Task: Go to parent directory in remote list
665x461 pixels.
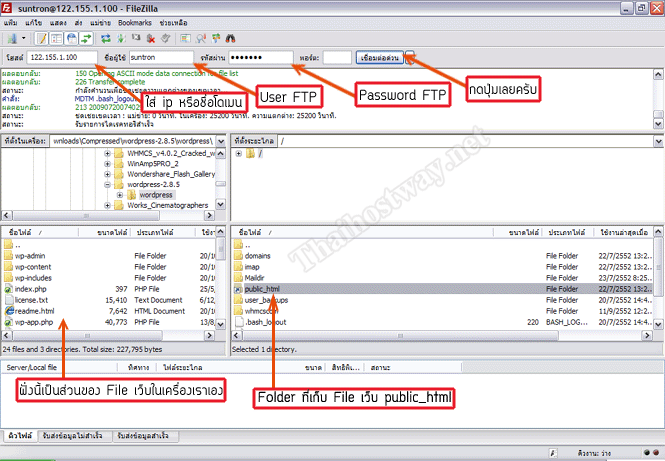Action: pos(243,245)
